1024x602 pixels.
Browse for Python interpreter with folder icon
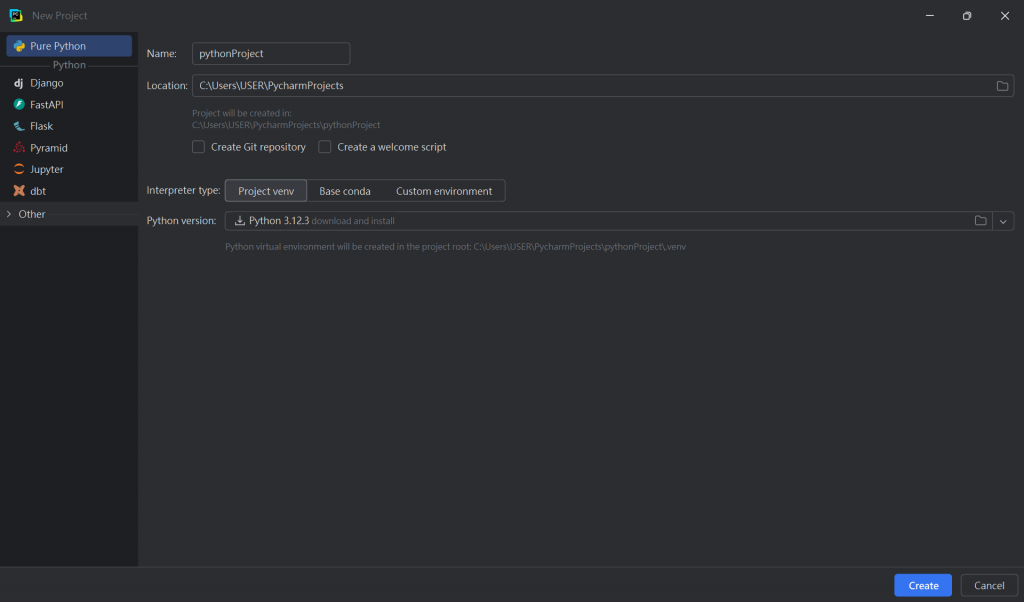980,221
